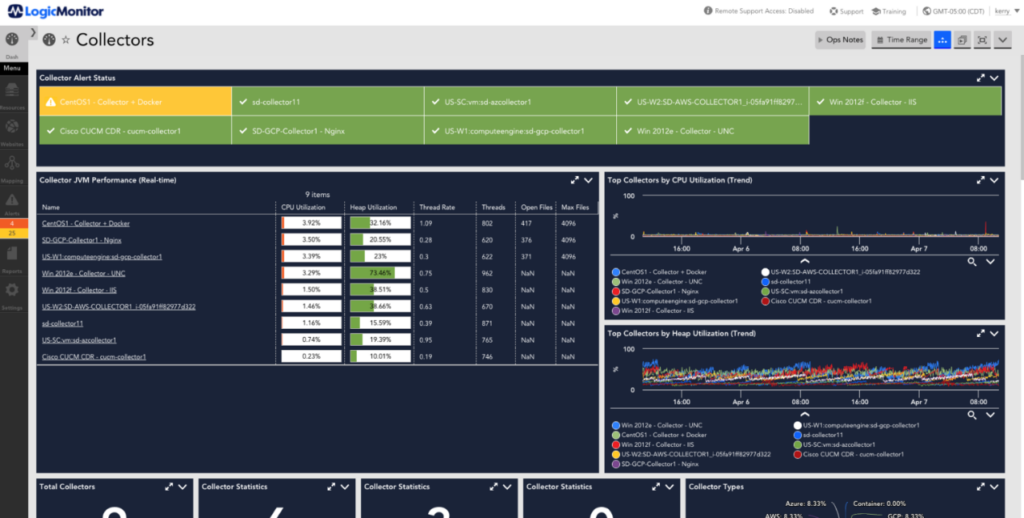This screenshot has width=1024, height=518.
Task: Sort by Name column header
Action: coord(50,207)
